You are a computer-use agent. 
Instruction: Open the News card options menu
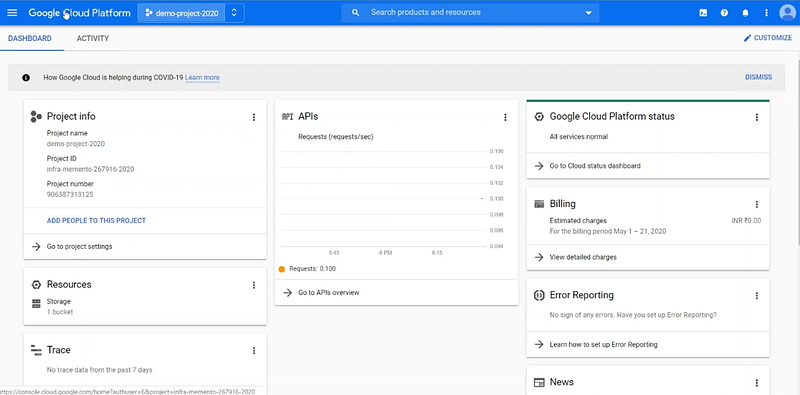(x=757, y=383)
